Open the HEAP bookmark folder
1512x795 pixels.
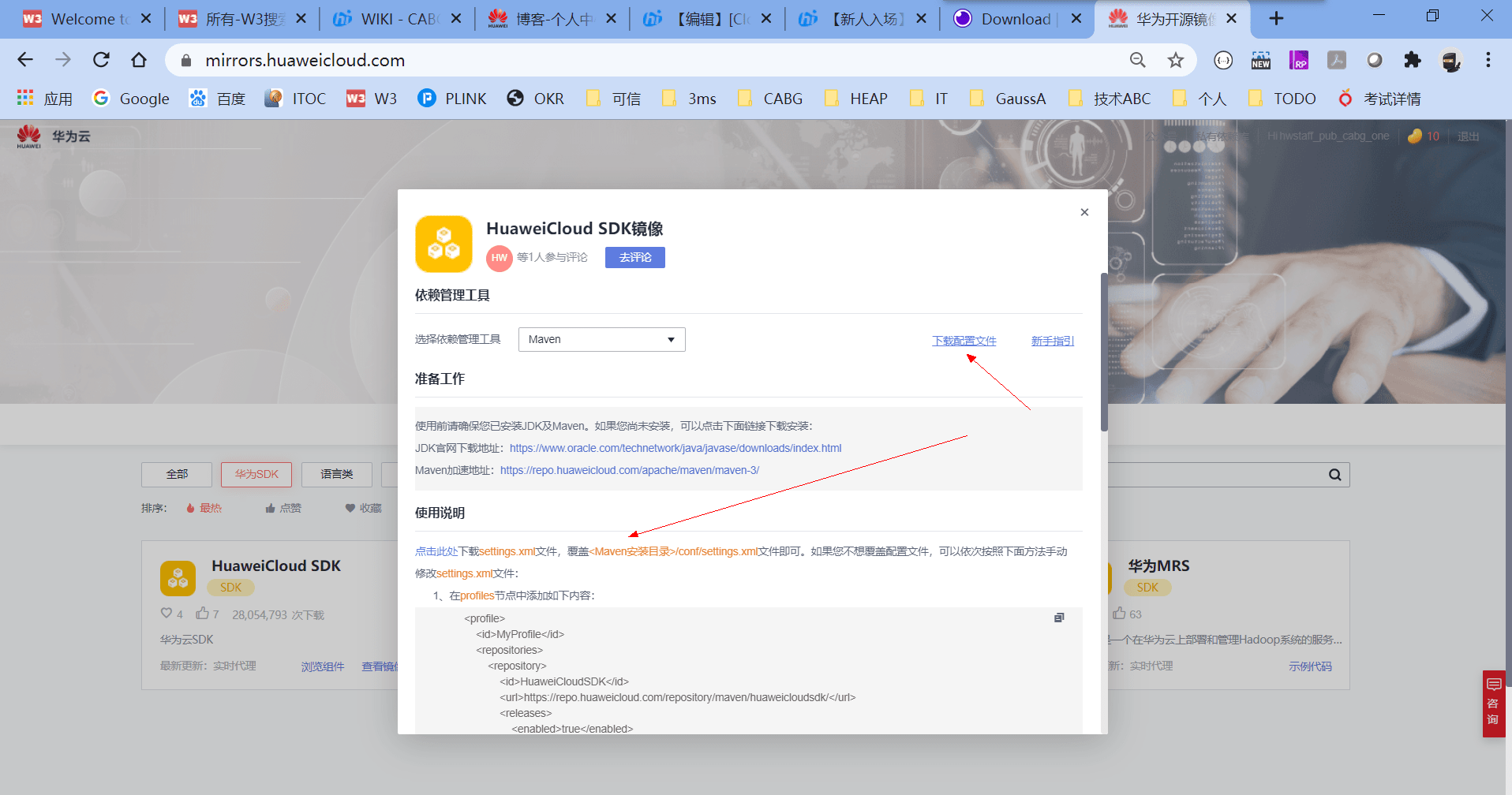tap(855, 99)
